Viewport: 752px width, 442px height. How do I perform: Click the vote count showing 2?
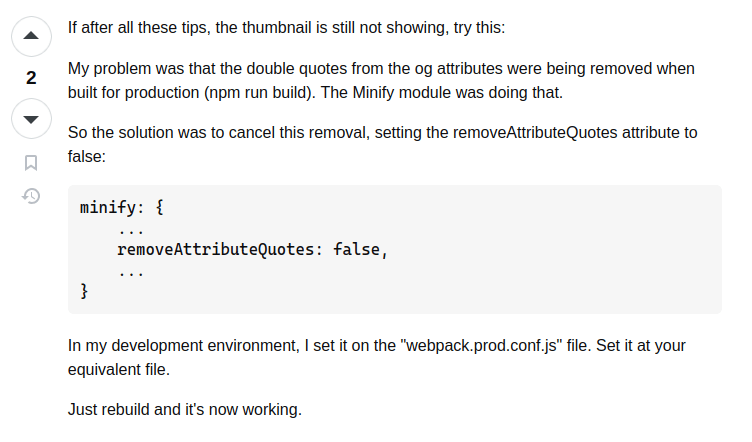(31, 78)
